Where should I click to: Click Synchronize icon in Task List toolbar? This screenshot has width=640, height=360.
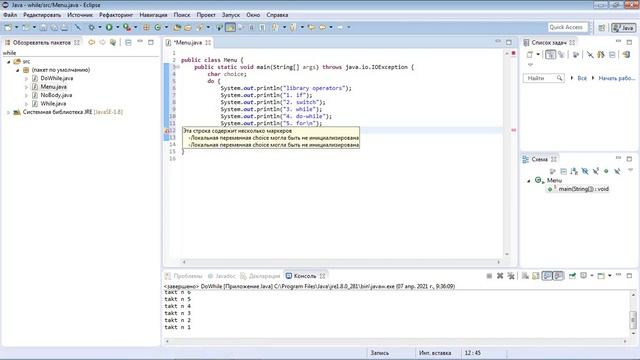tap(627, 54)
